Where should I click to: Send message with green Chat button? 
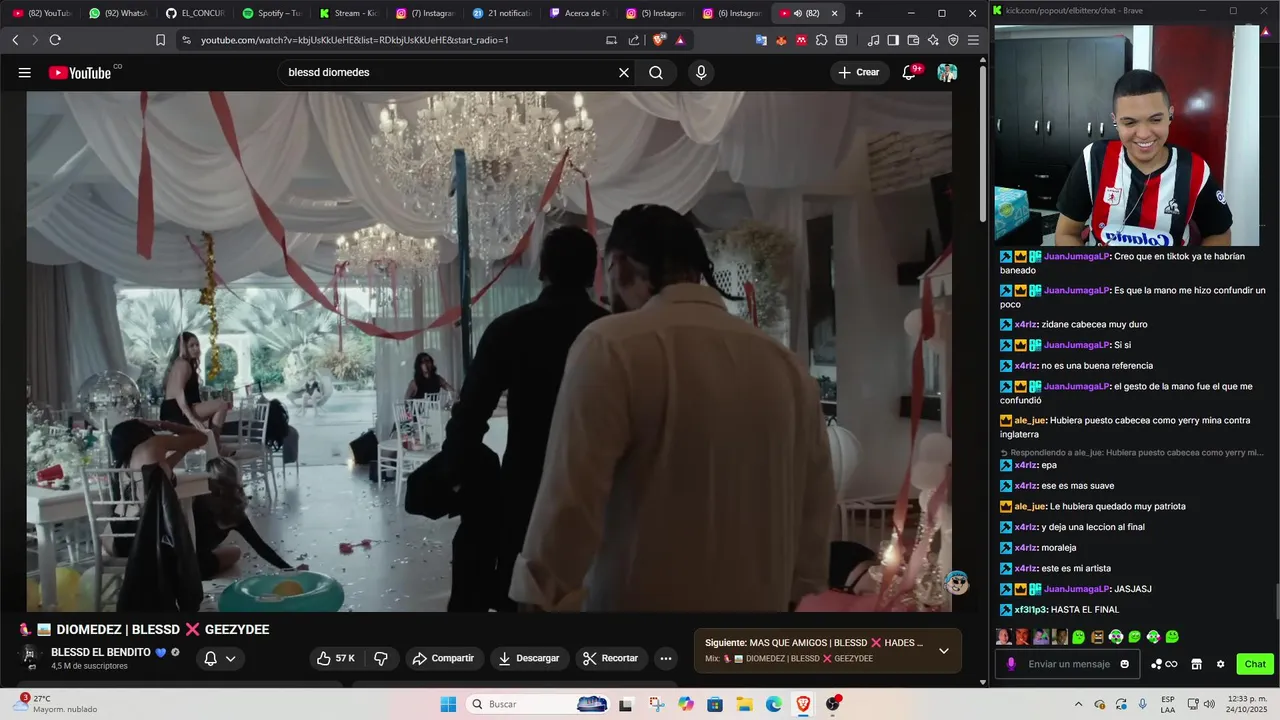(x=1255, y=664)
